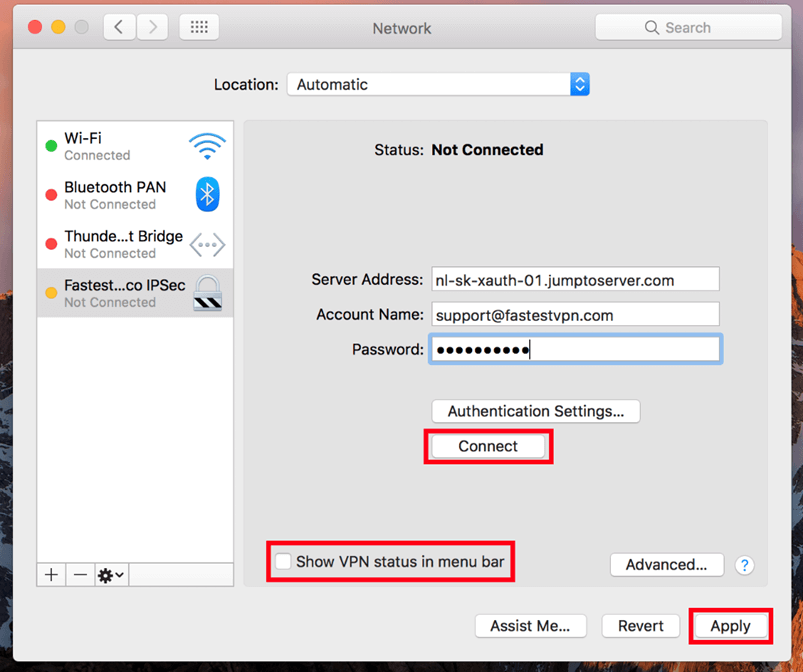The height and width of the screenshot is (672, 803).
Task: Select Bluetooth PAN in the services list
Action: [135, 195]
